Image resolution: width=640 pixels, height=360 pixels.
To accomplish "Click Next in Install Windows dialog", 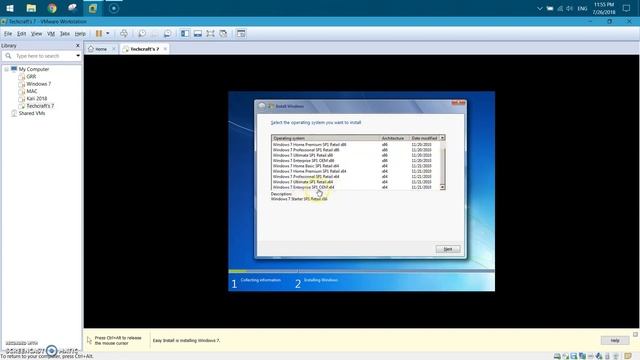I will [448, 249].
